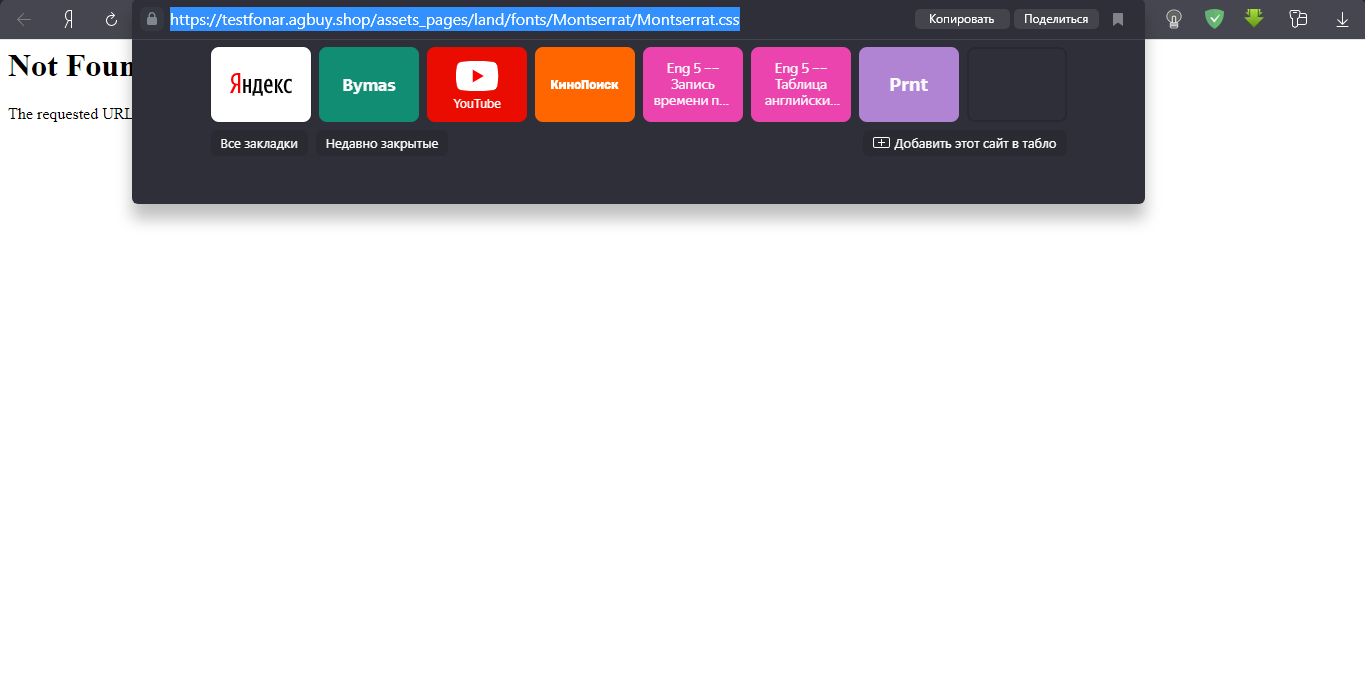1365x691 pixels.
Task: Open the password key extension icon
Action: coord(1174,19)
